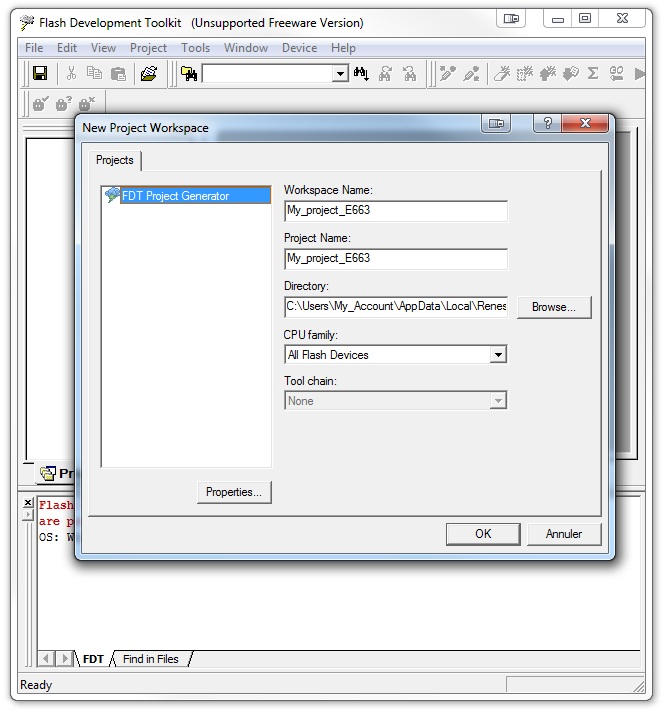The width and height of the screenshot is (668, 715).
Task: Open the File menu
Action: (34, 48)
